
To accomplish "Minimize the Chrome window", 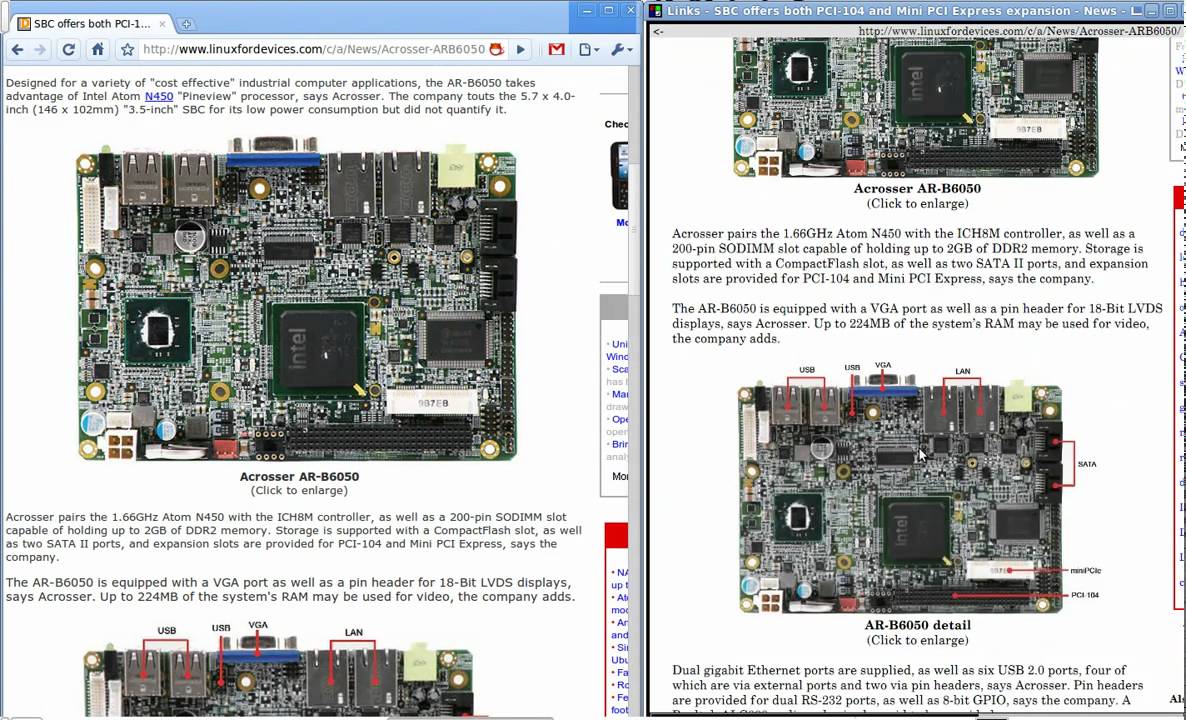I will tap(587, 11).
